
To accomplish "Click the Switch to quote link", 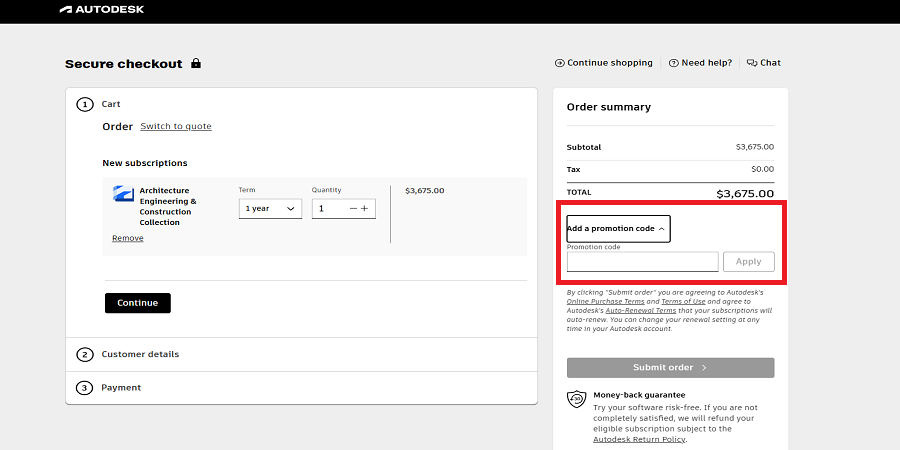I will click(x=176, y=127).
